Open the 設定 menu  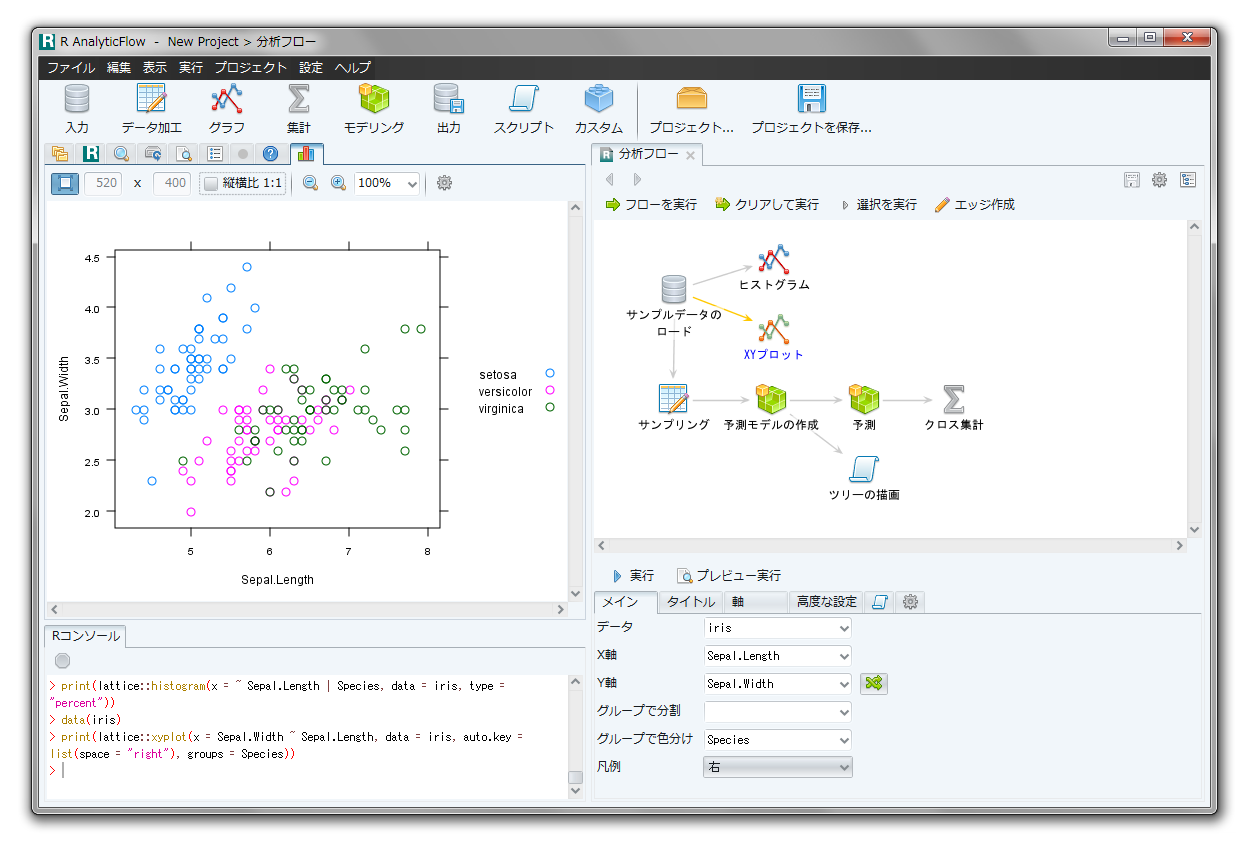click(311, 68)
